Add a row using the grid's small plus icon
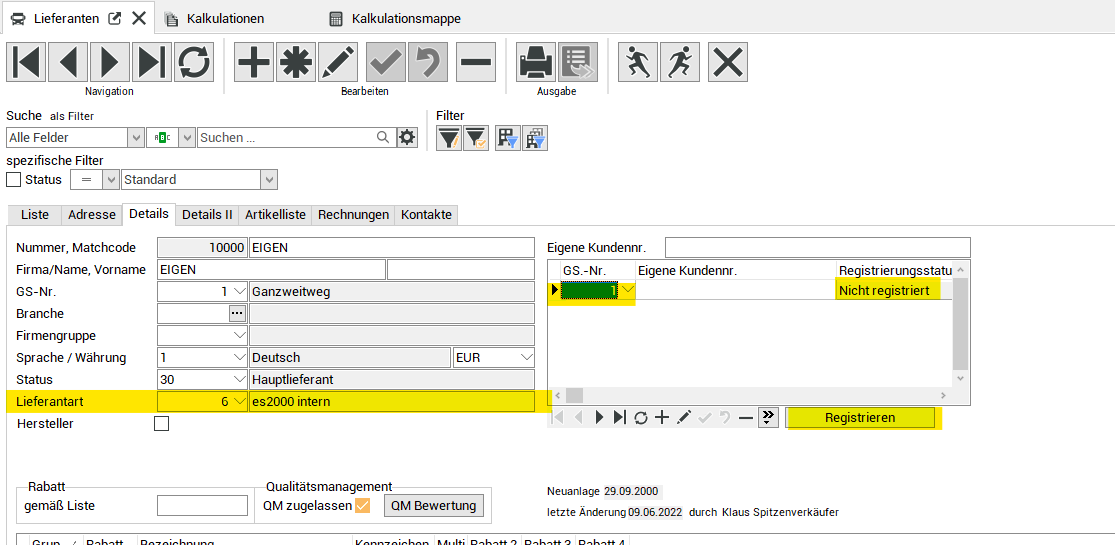1115x545 pixels. 662,418
